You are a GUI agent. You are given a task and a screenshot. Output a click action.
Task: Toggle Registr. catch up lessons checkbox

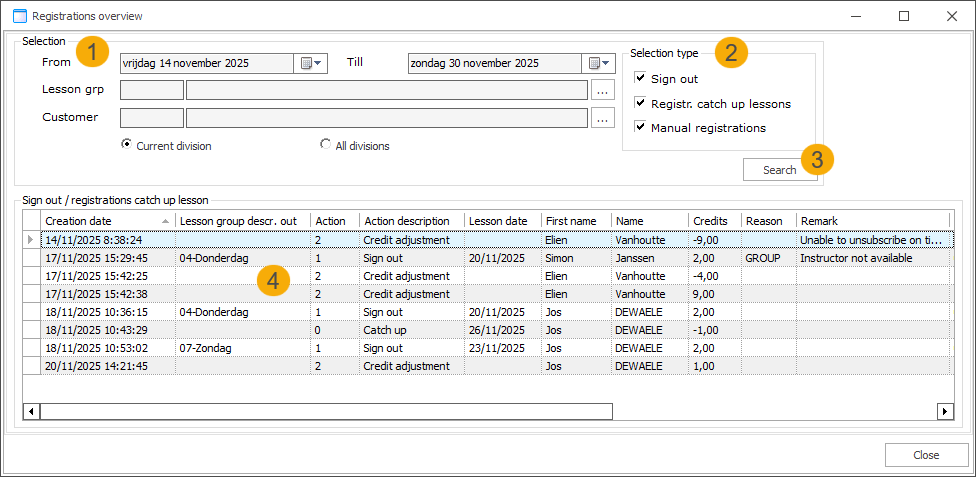[640, 103]
